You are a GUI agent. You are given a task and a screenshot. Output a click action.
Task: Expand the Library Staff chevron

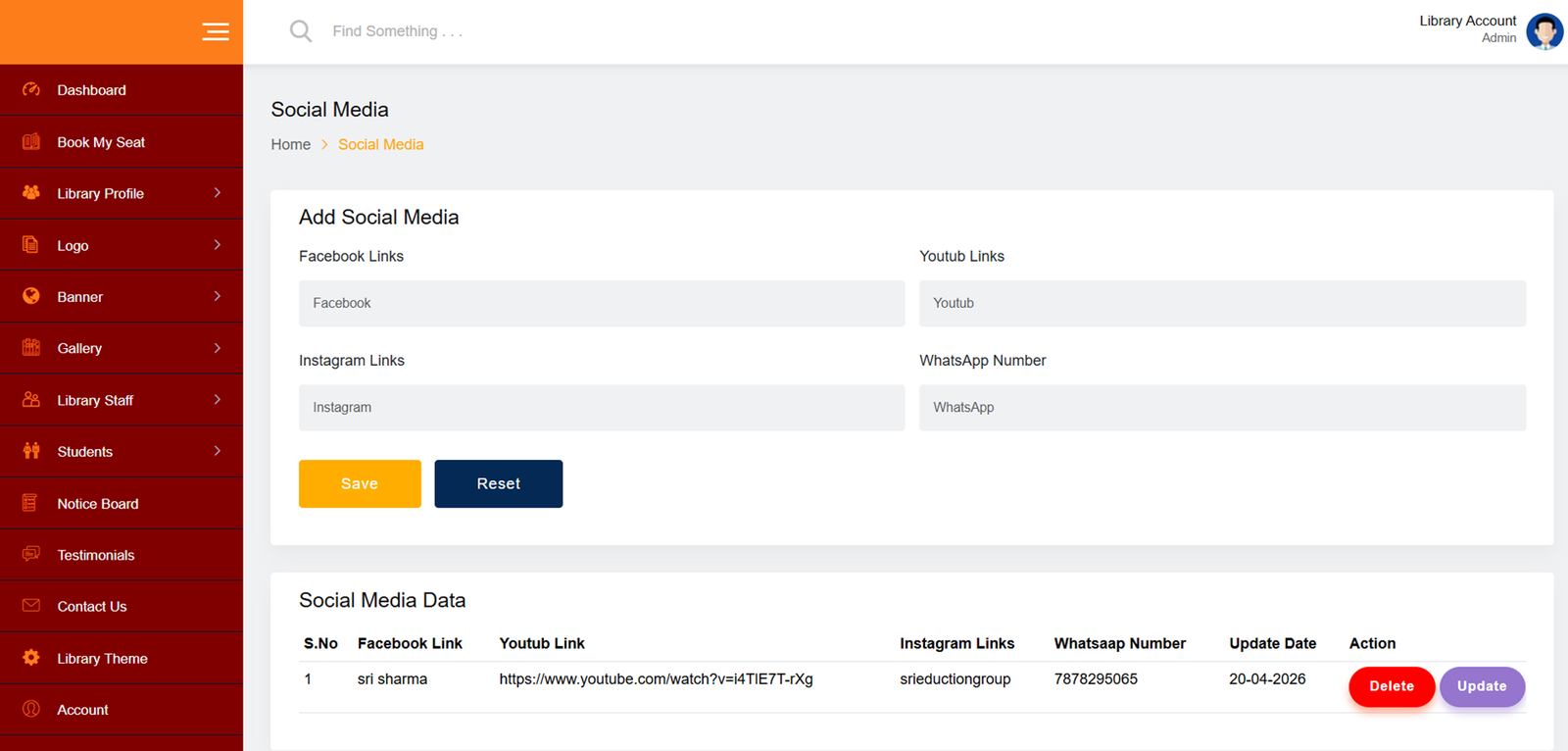(218, 400)
